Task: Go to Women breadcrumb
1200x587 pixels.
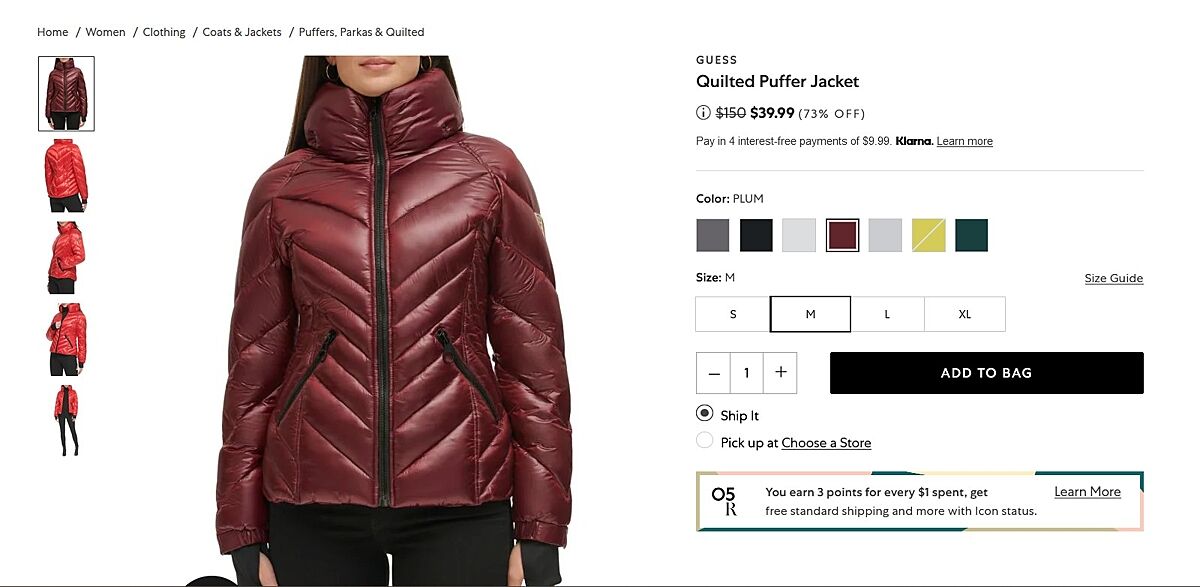Action: tap(105, 32)
